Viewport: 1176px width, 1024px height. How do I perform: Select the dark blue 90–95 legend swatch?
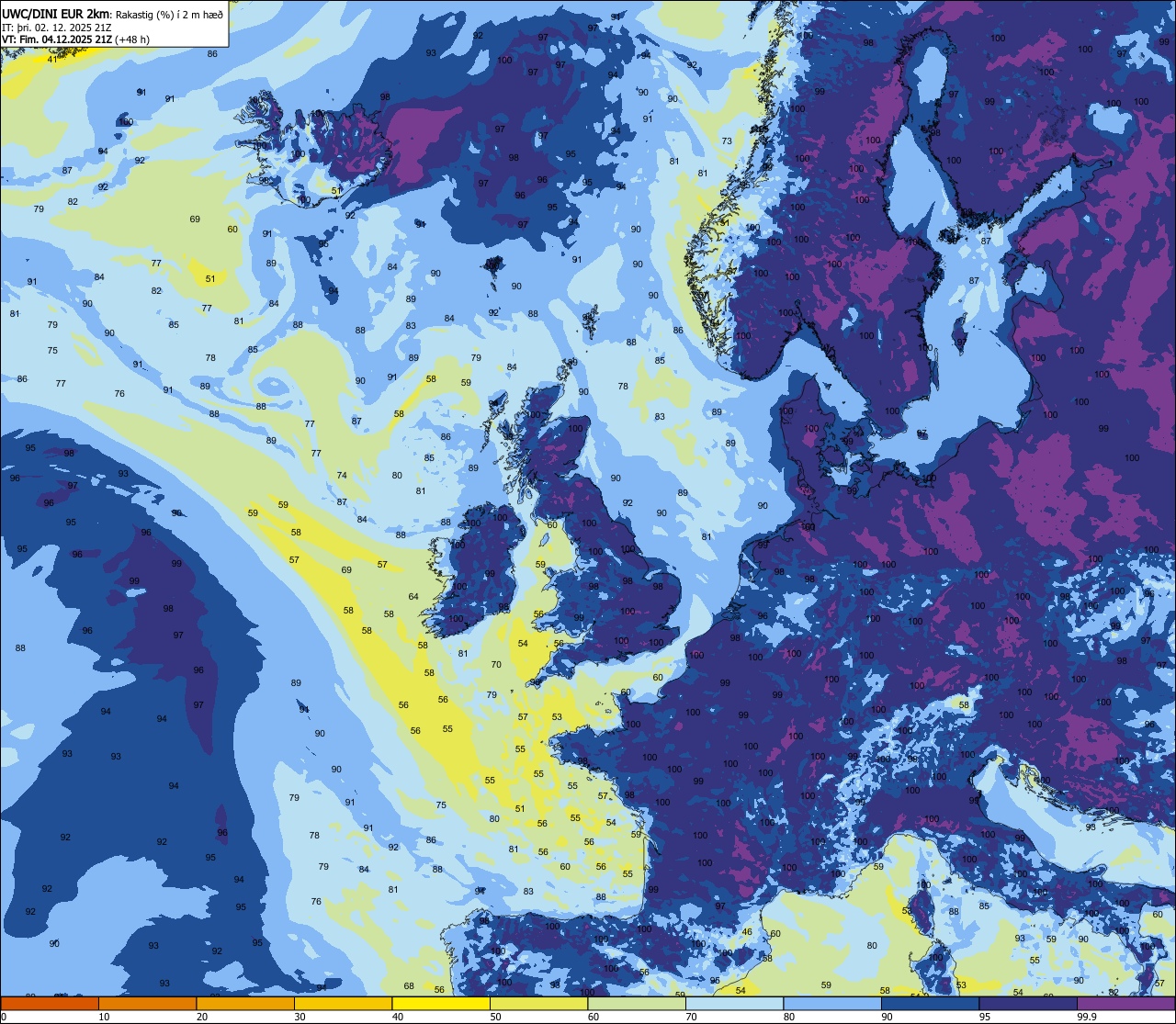(930, 1004)
